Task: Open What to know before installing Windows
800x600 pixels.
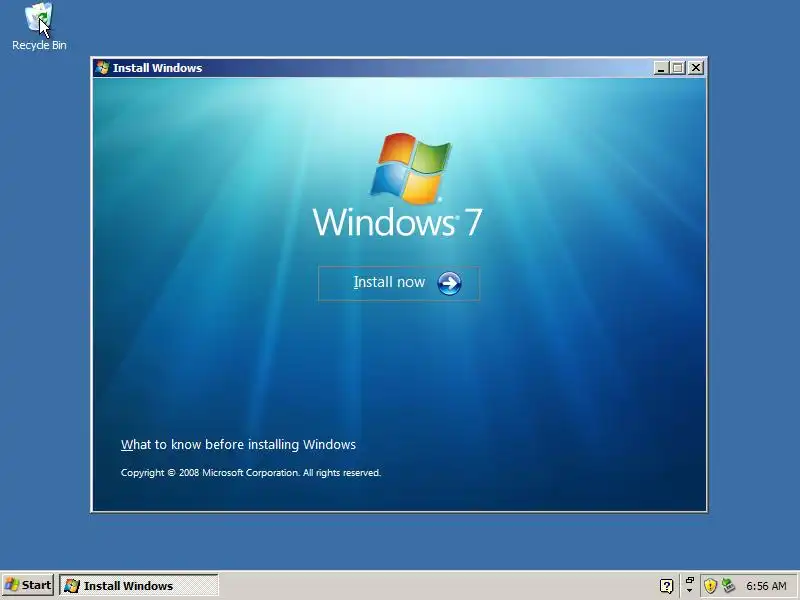Action: point(238,444)
